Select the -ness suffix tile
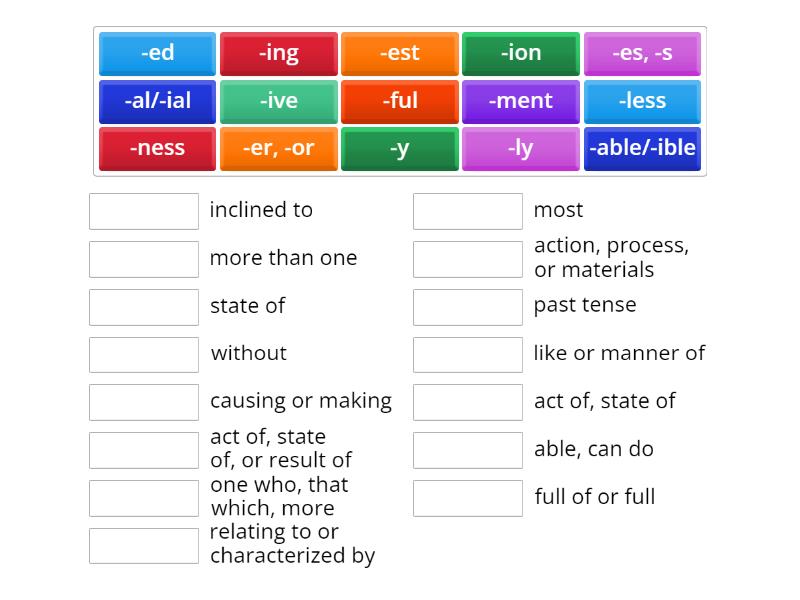The height and width of the screenshot is (600, 800). click(158, 148)
